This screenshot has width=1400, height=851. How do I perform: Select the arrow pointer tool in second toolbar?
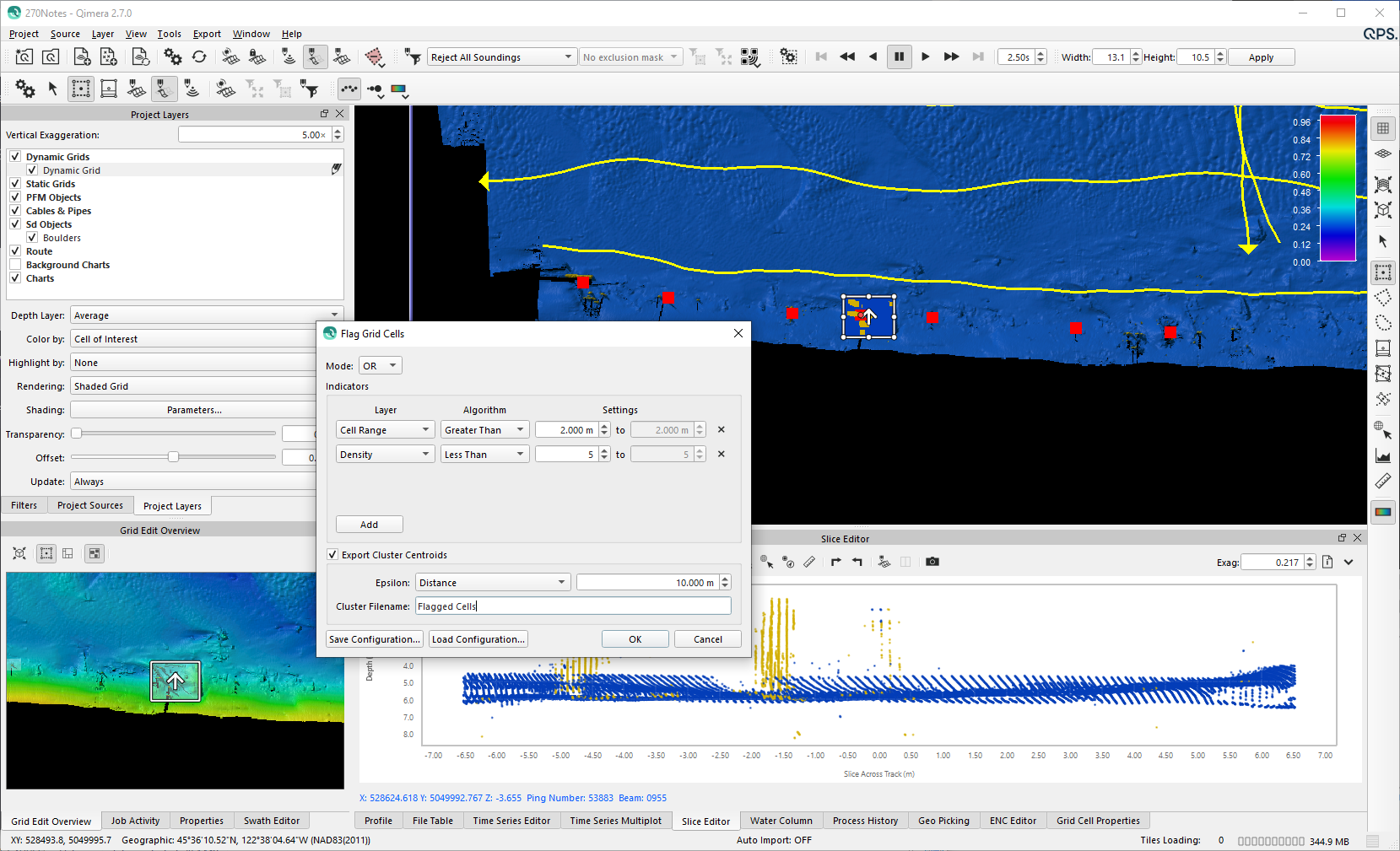tap(52, 89)
